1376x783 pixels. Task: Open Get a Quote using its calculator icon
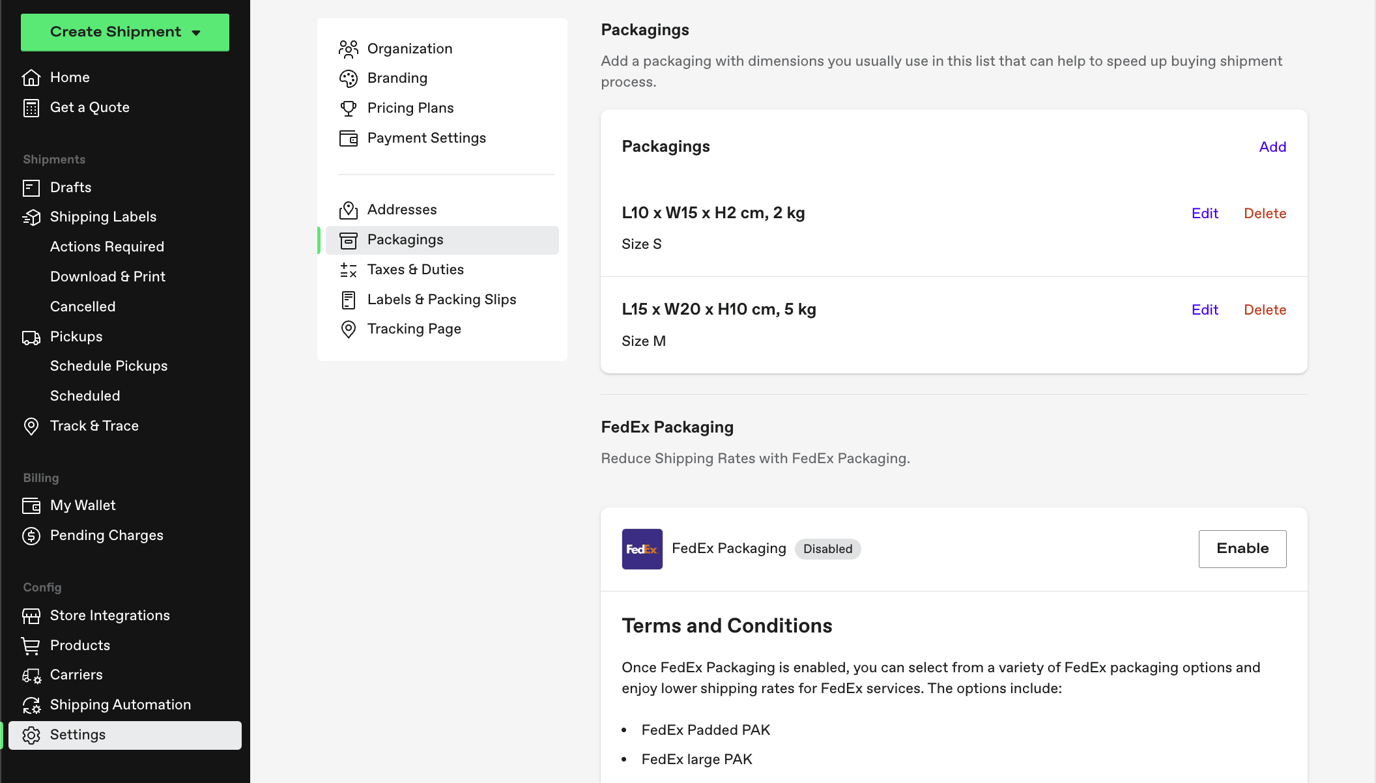[31, 107]
